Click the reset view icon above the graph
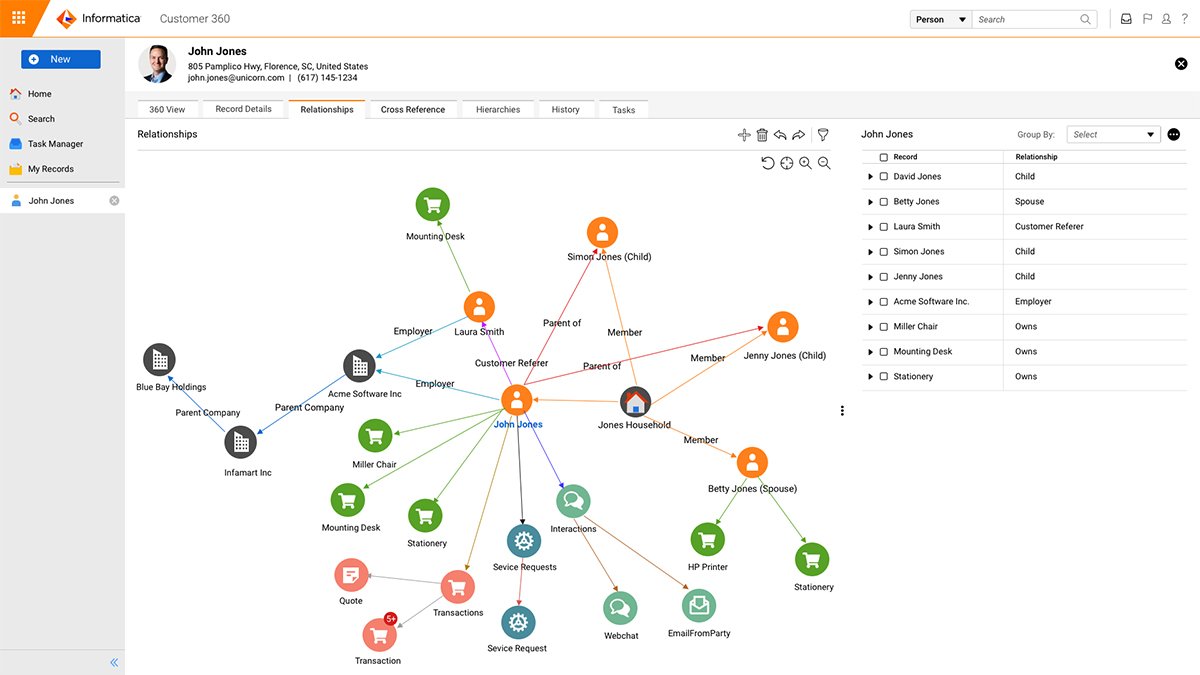Image resolution: width=1200 pixels, height=675 pixels. pos(767,162)
